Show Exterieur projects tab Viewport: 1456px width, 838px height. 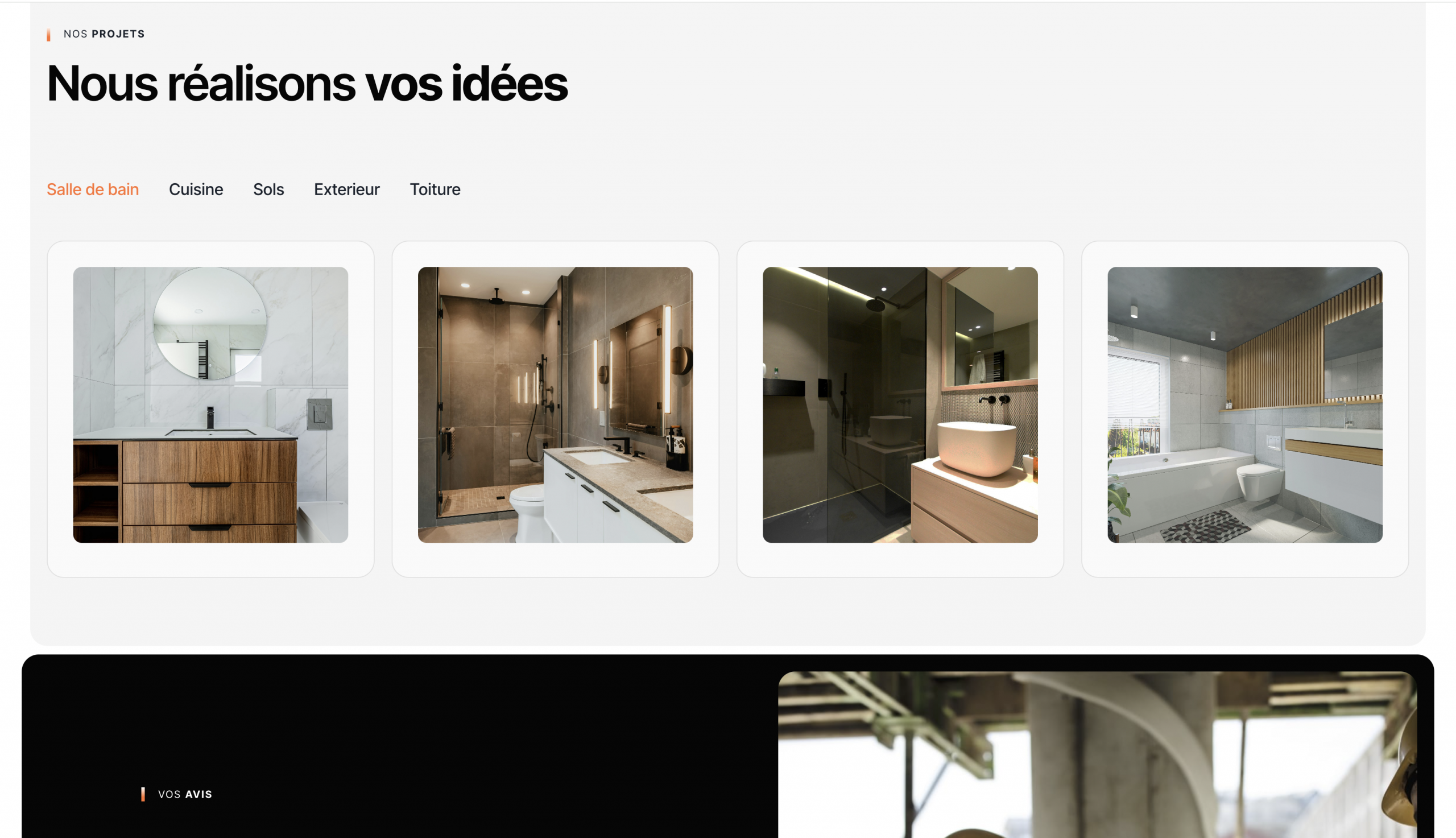(x=347, y=189)
